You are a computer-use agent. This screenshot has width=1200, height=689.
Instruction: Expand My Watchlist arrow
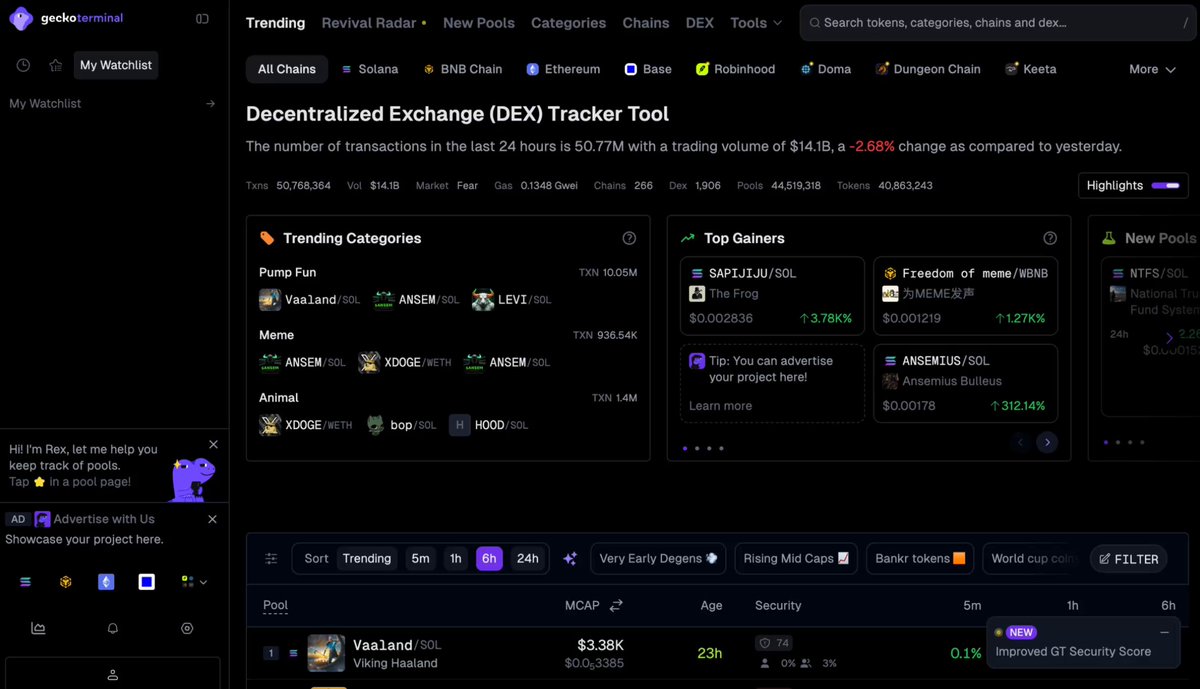tap(210, 104)
